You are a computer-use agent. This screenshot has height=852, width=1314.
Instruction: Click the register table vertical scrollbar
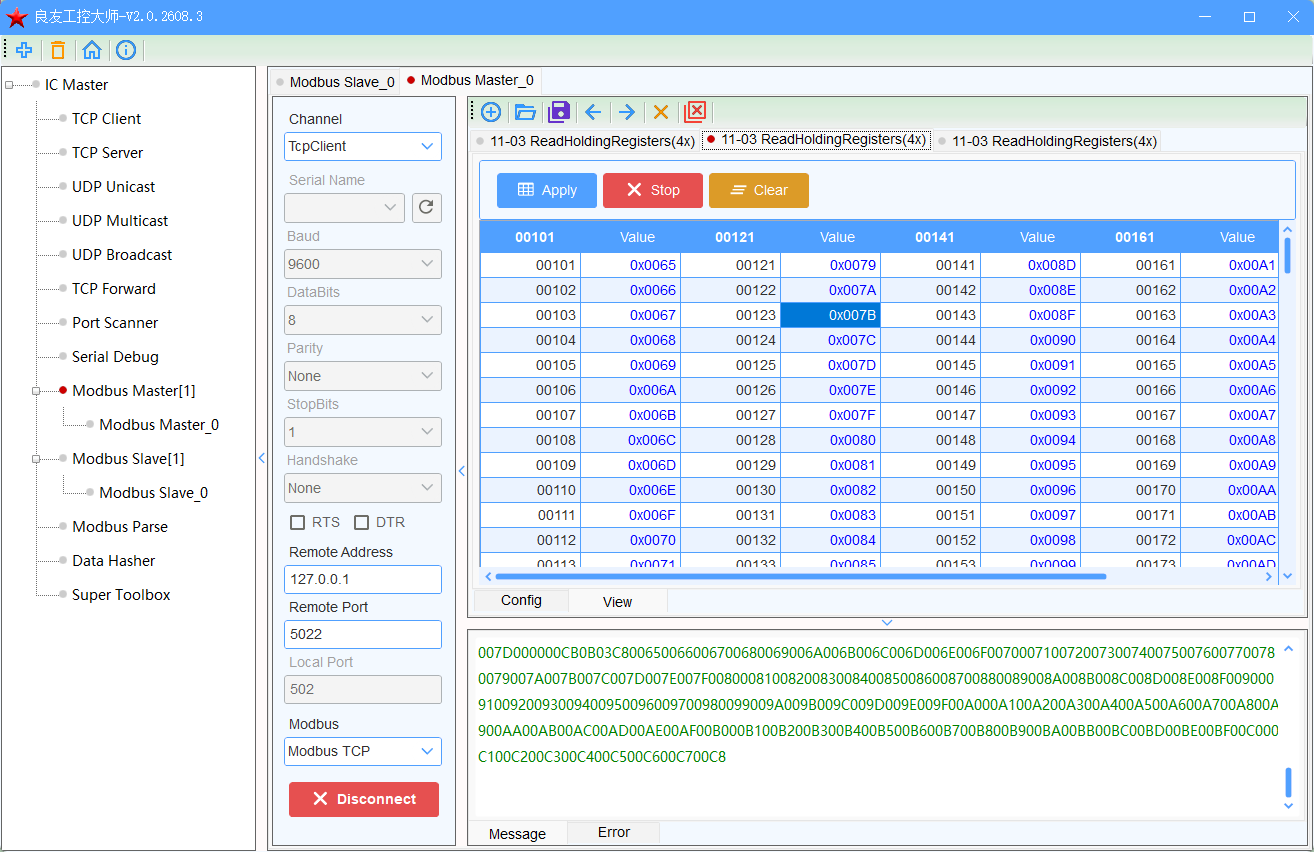coord(1288,256)
